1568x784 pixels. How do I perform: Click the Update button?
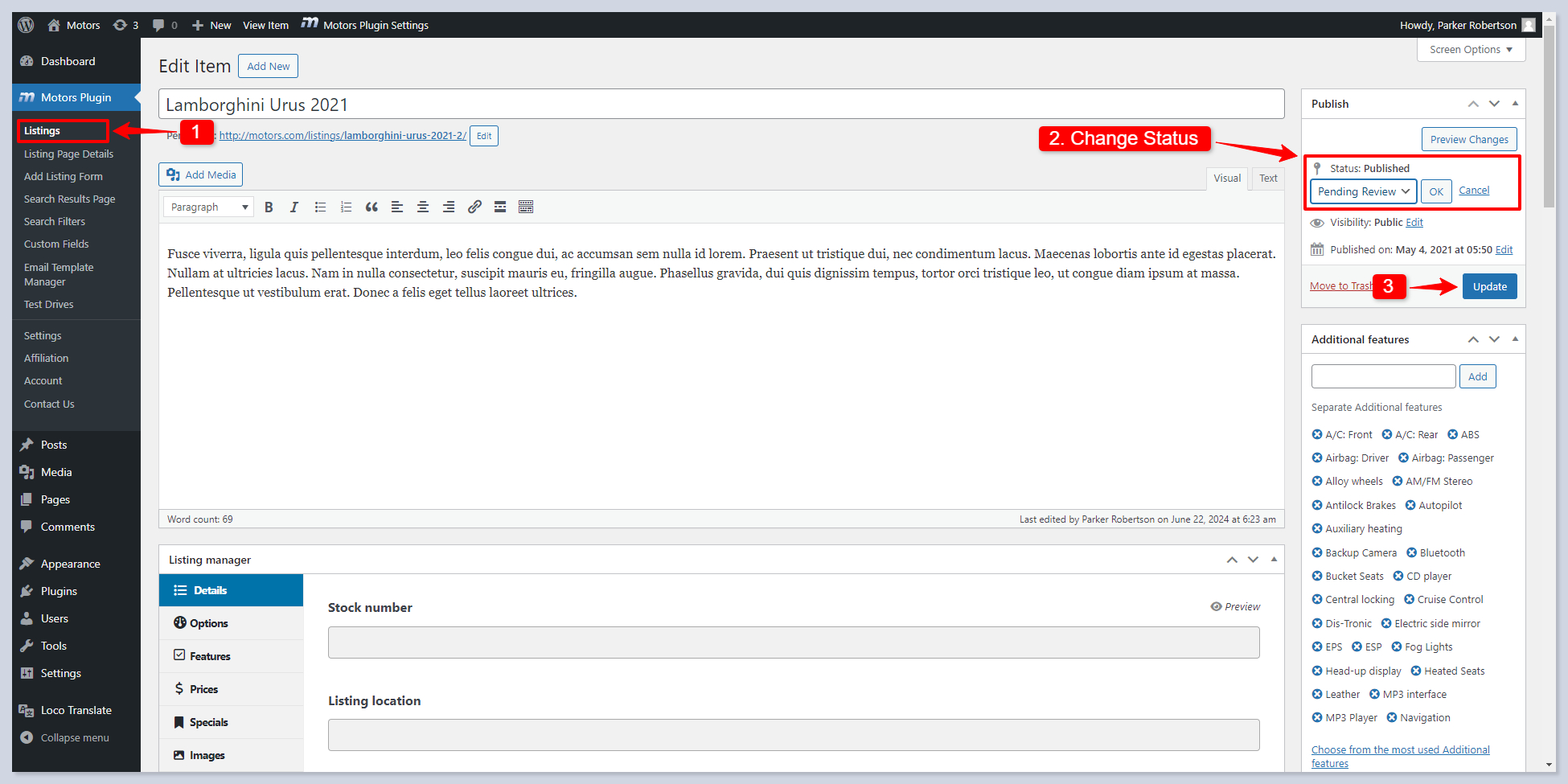click(x=1489, y=286)
